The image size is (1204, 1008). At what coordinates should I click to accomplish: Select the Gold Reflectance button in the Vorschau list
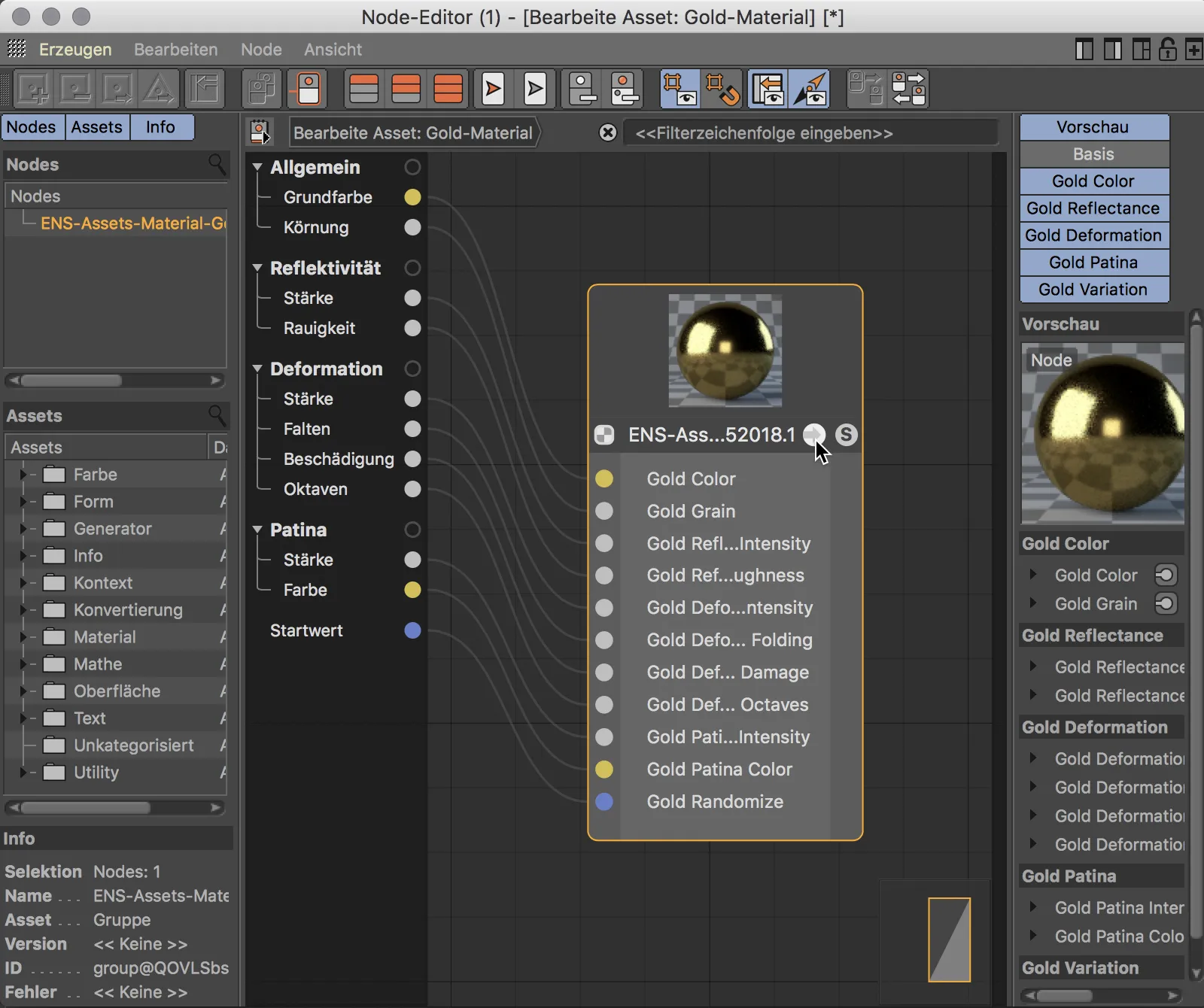[1093, 208]
